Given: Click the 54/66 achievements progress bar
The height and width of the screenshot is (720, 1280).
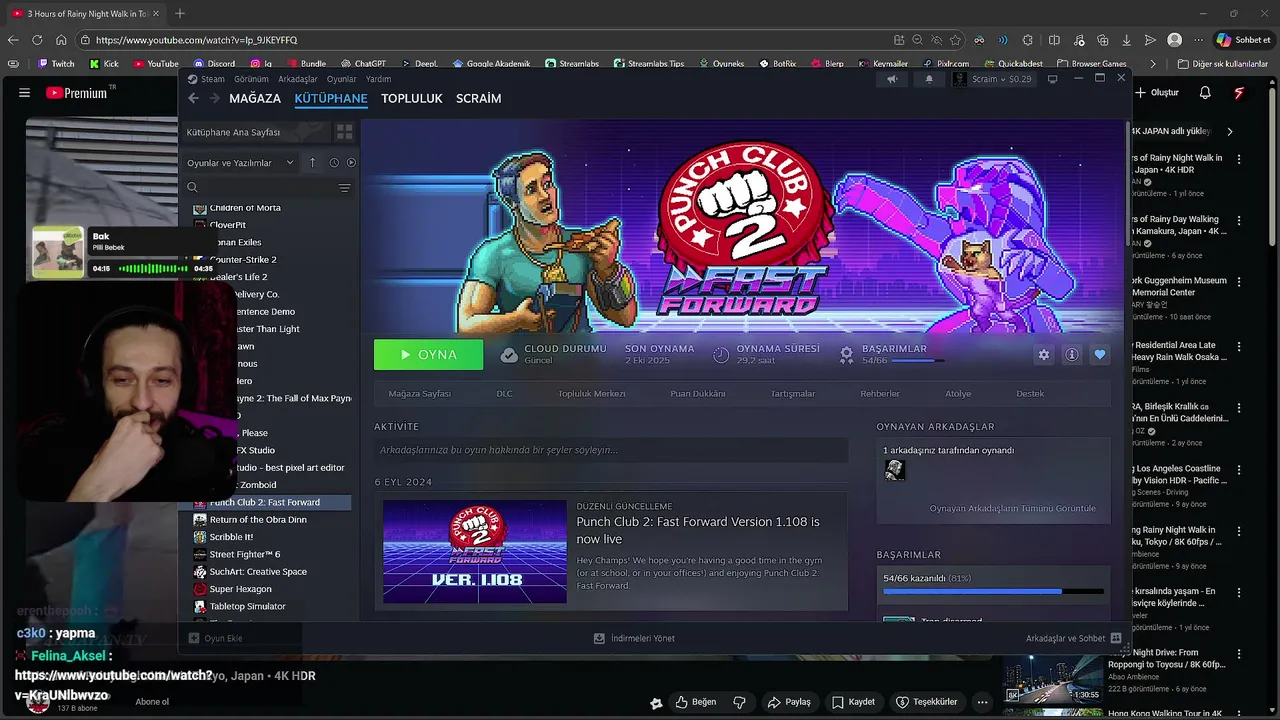Looking at the screenshot, I should pyautogui.click(x=994, y=591).
